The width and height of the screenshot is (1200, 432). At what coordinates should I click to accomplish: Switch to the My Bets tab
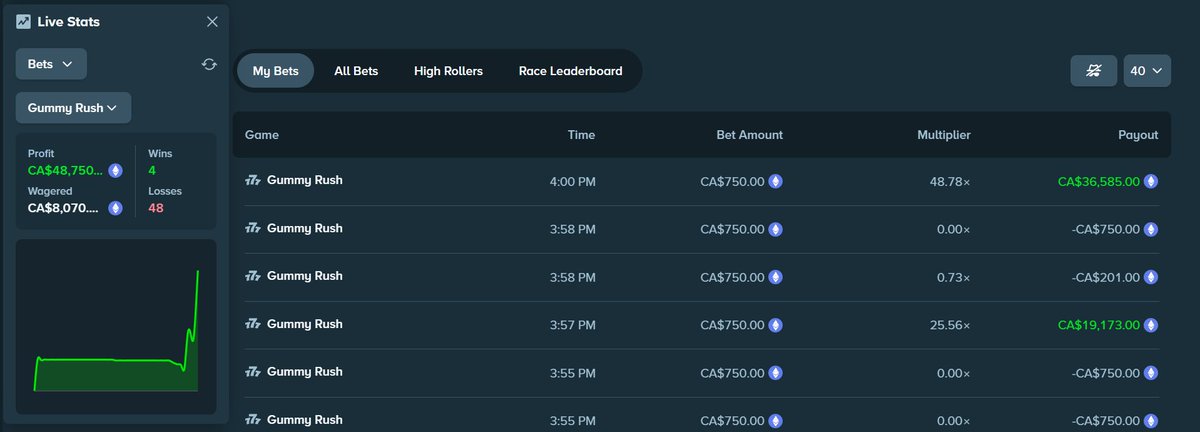275,71
